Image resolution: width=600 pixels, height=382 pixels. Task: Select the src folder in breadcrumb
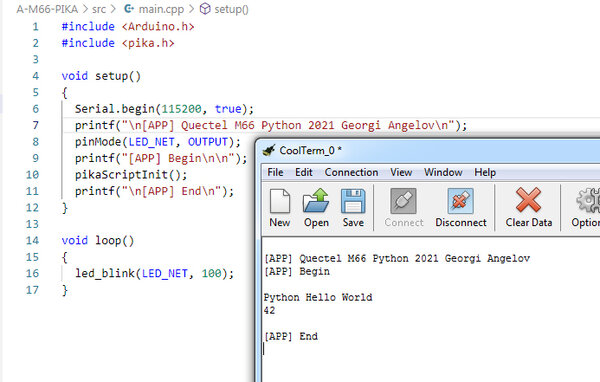[x=99, y=9]
